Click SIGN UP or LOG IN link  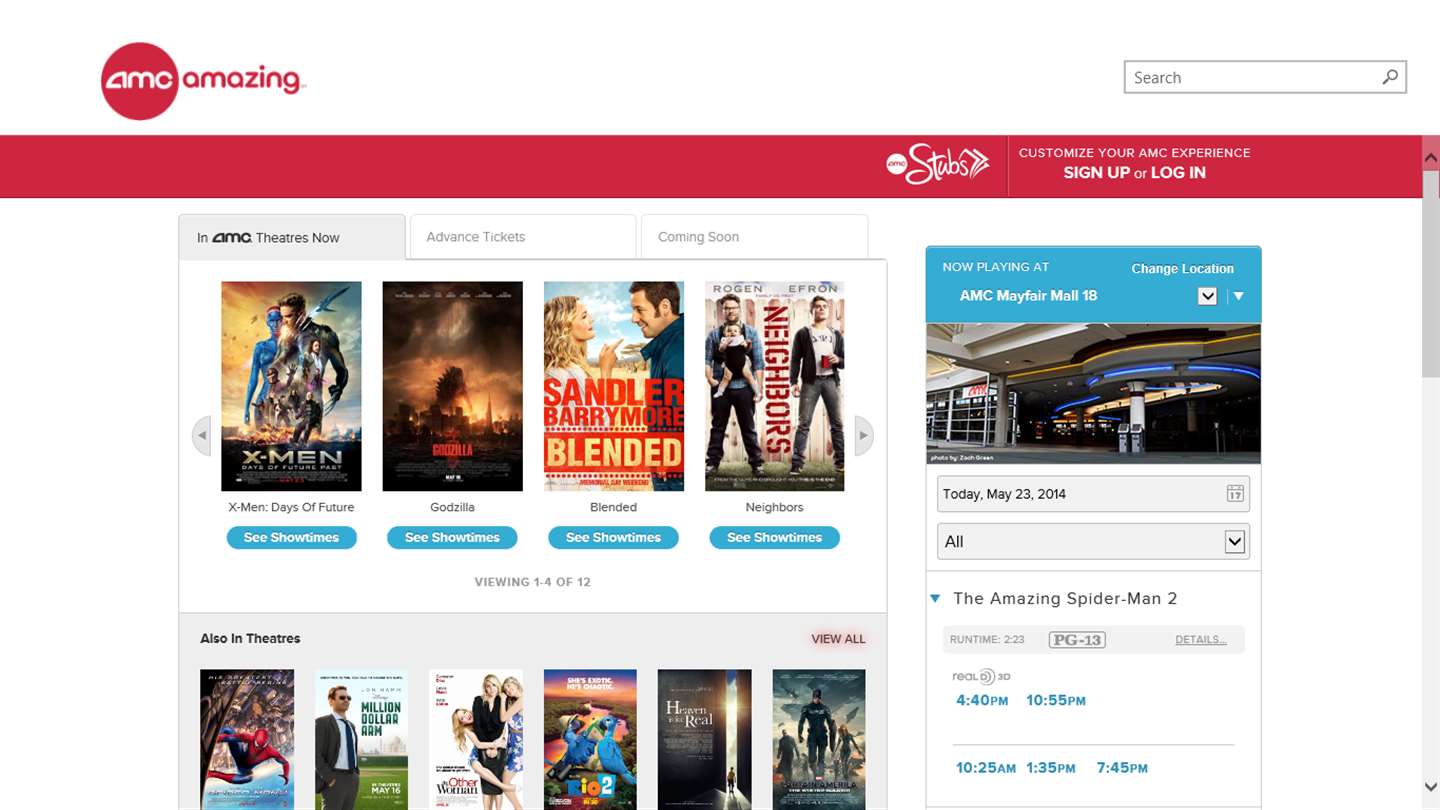click(1134, 173)
